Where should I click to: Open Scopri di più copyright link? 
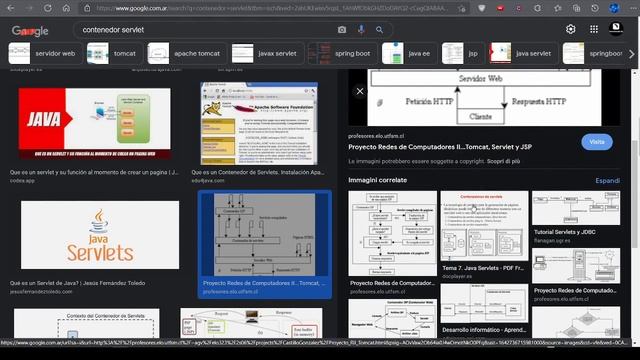click(503, 161)
